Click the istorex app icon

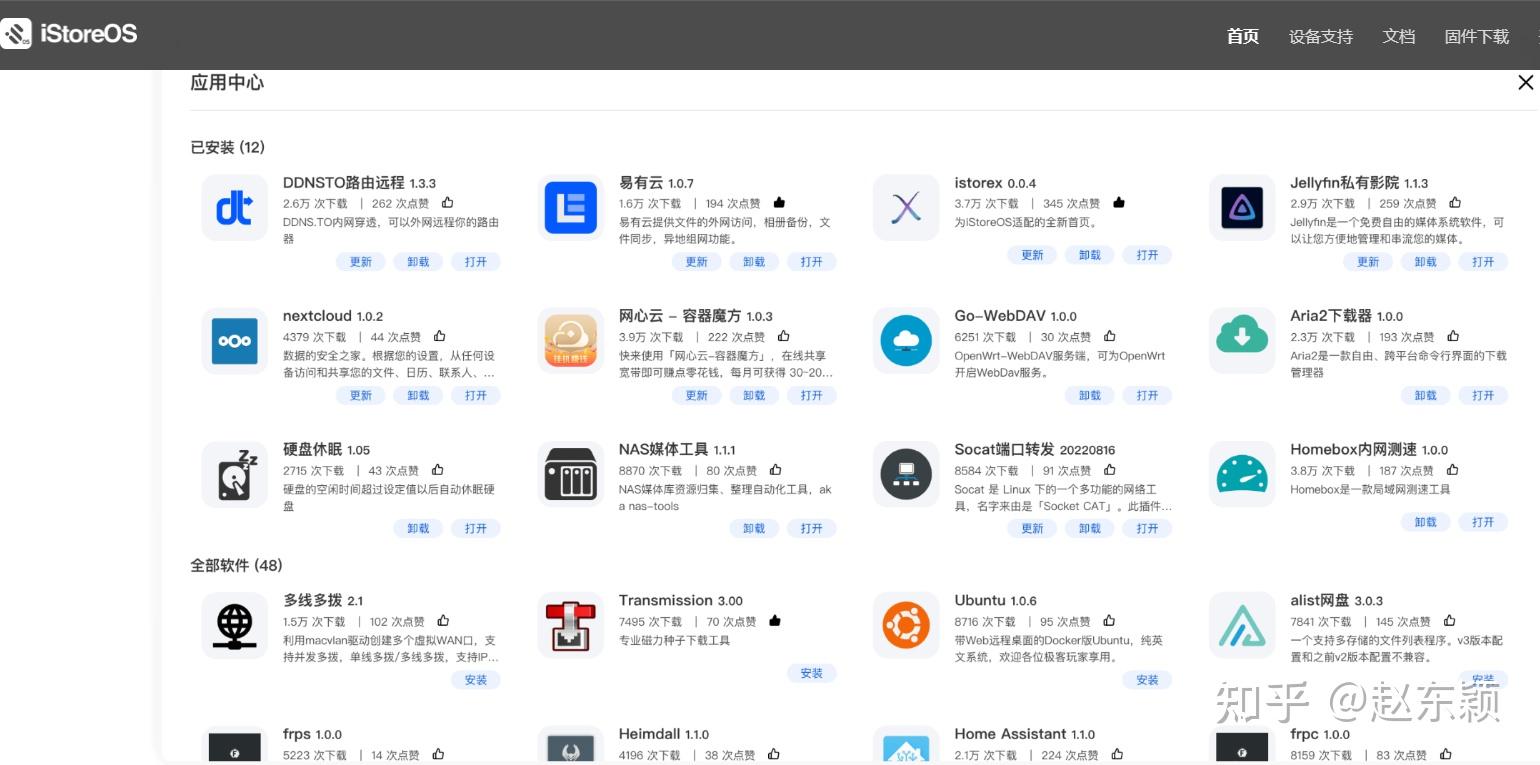(x=906, y=208)
